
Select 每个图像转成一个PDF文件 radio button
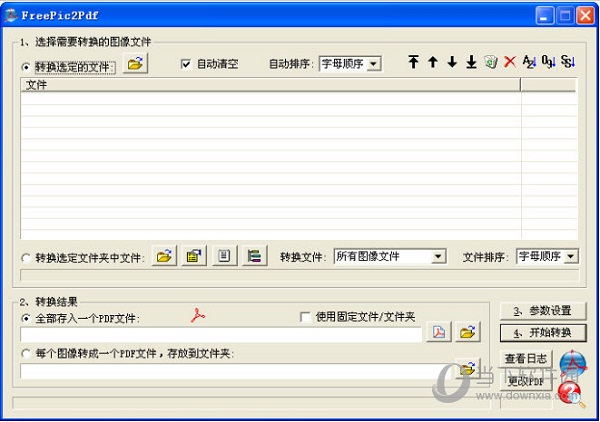(x=26, y=353)
